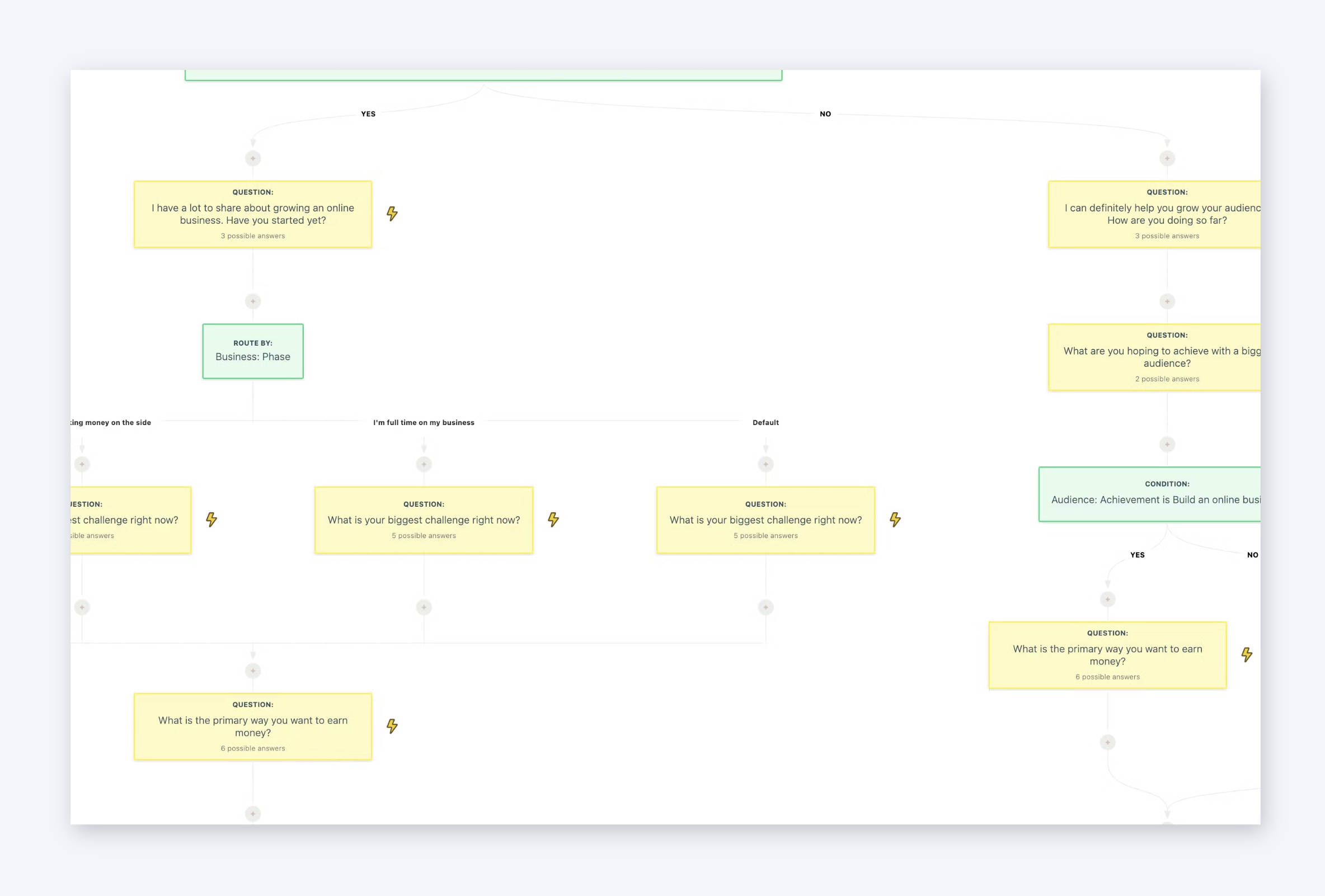The image size is (1325, 896).
Task: Open the 'Route by Business: Phase' node
Action: point(253,351)
